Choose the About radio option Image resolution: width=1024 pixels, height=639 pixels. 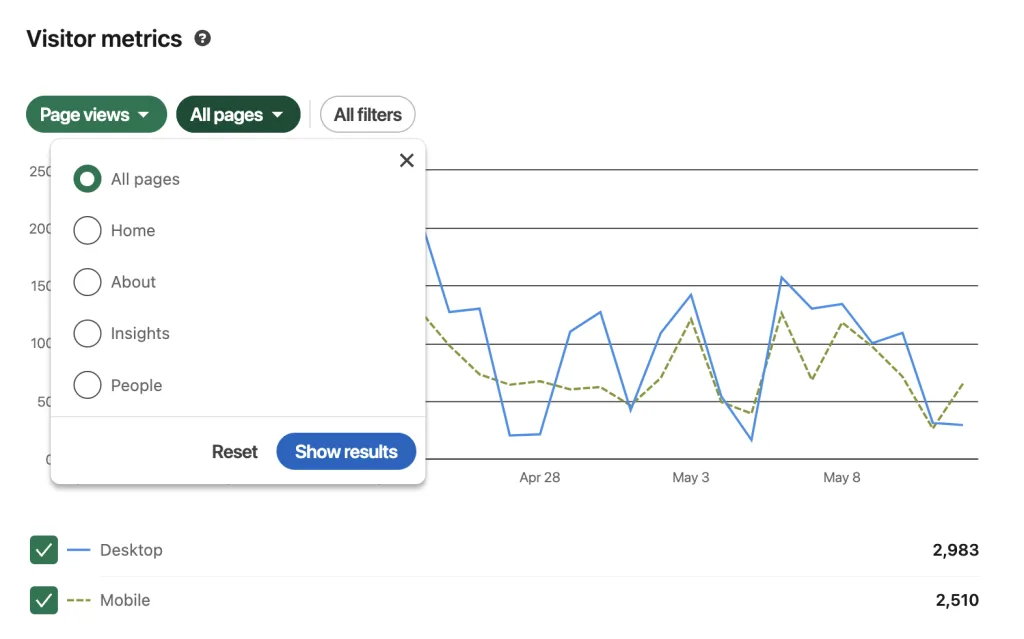pos(88,282)
